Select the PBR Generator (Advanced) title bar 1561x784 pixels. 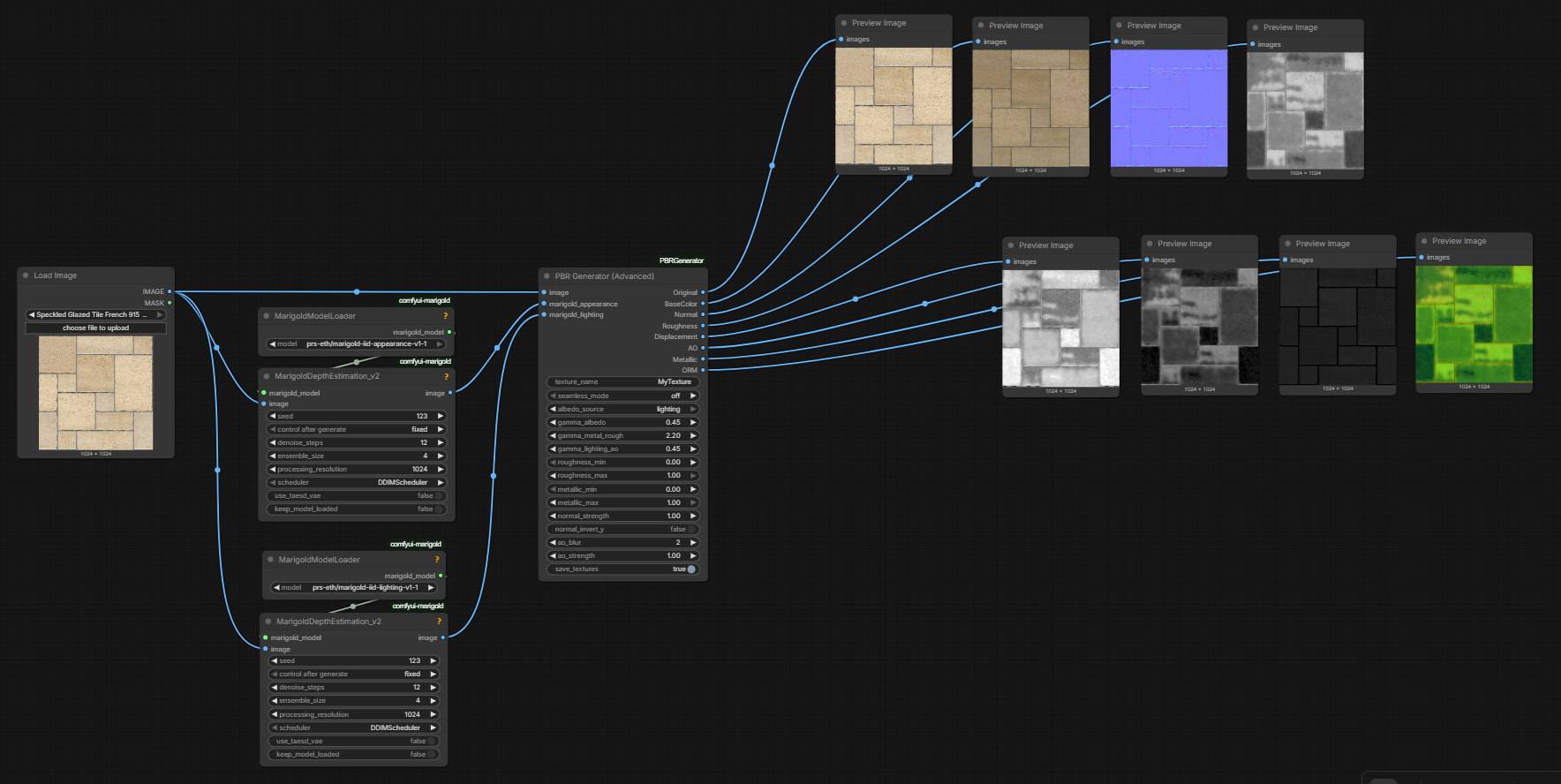[x=623, y=276]
